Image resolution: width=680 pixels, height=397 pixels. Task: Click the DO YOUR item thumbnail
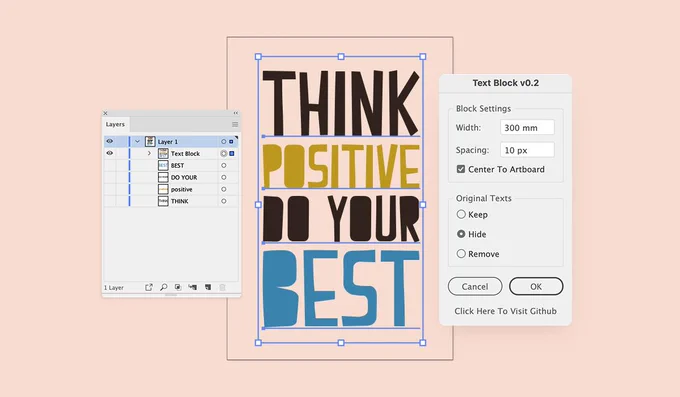point(163,177)
